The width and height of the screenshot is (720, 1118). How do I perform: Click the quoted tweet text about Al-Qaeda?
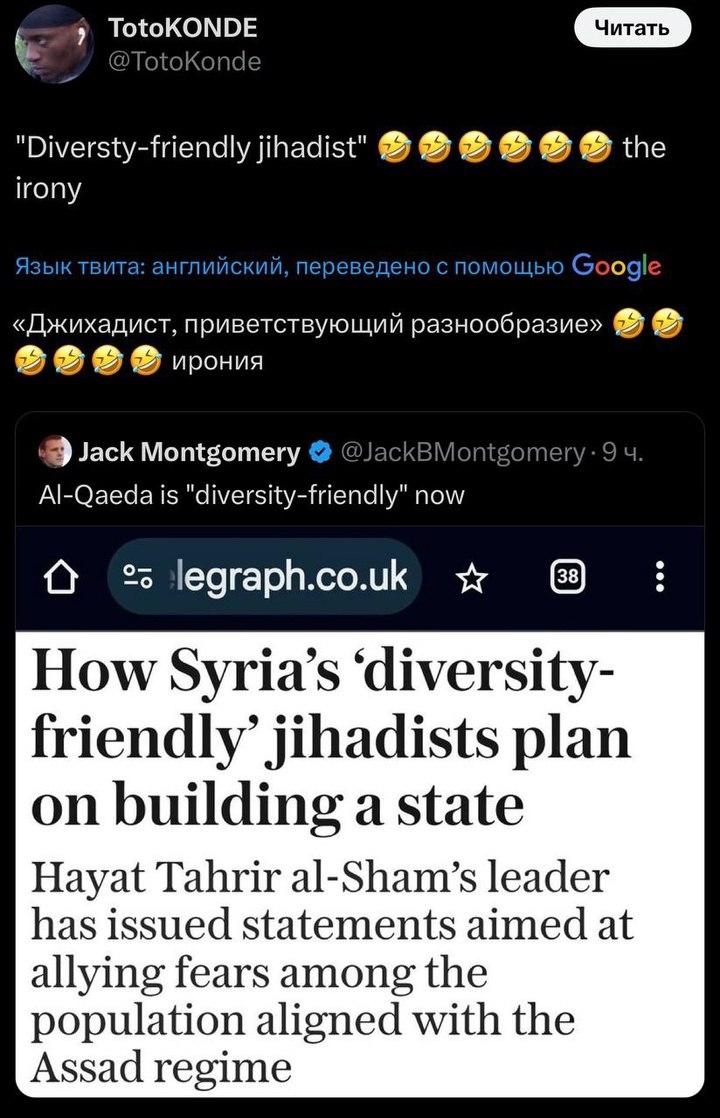point(251,495)
